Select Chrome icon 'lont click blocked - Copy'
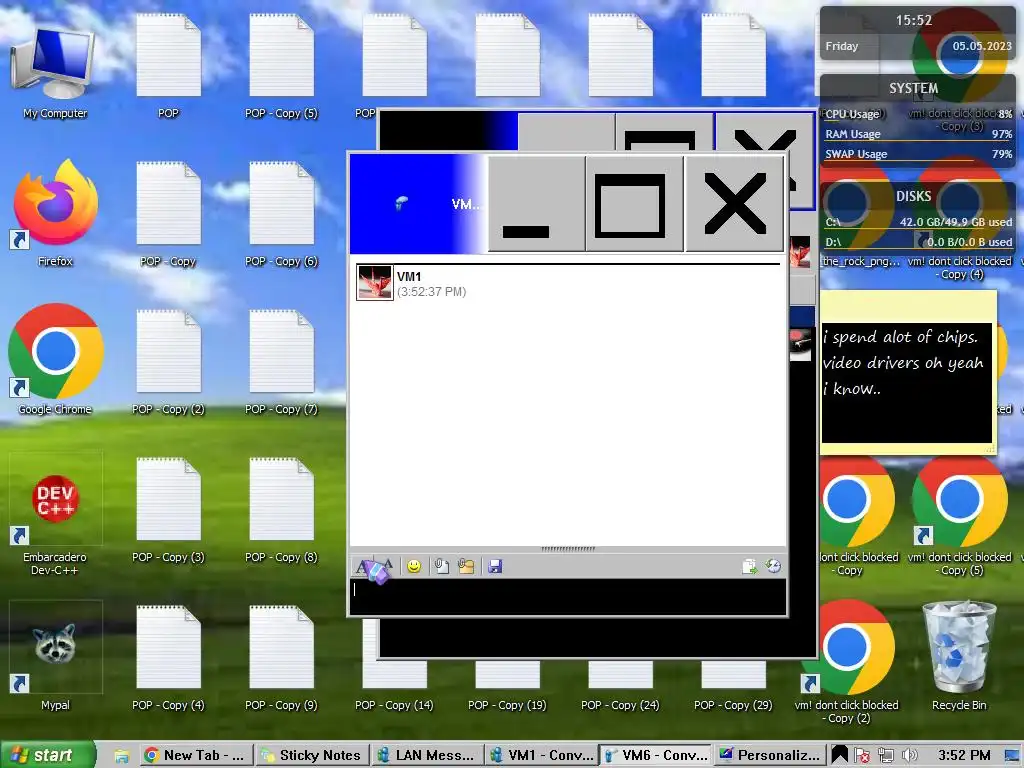Screen dimensions: 1024x768 (x=854, y=516)
